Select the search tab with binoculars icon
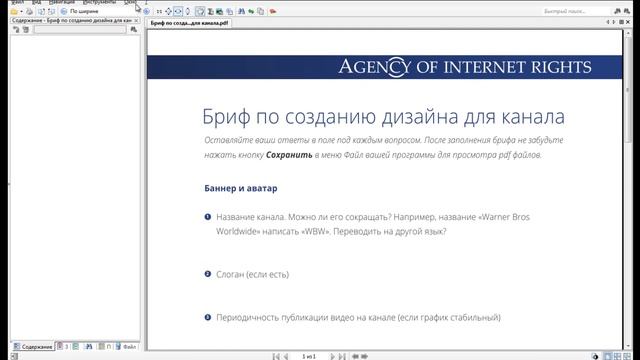This screenshot has width=640, height=360. point(89,347)
